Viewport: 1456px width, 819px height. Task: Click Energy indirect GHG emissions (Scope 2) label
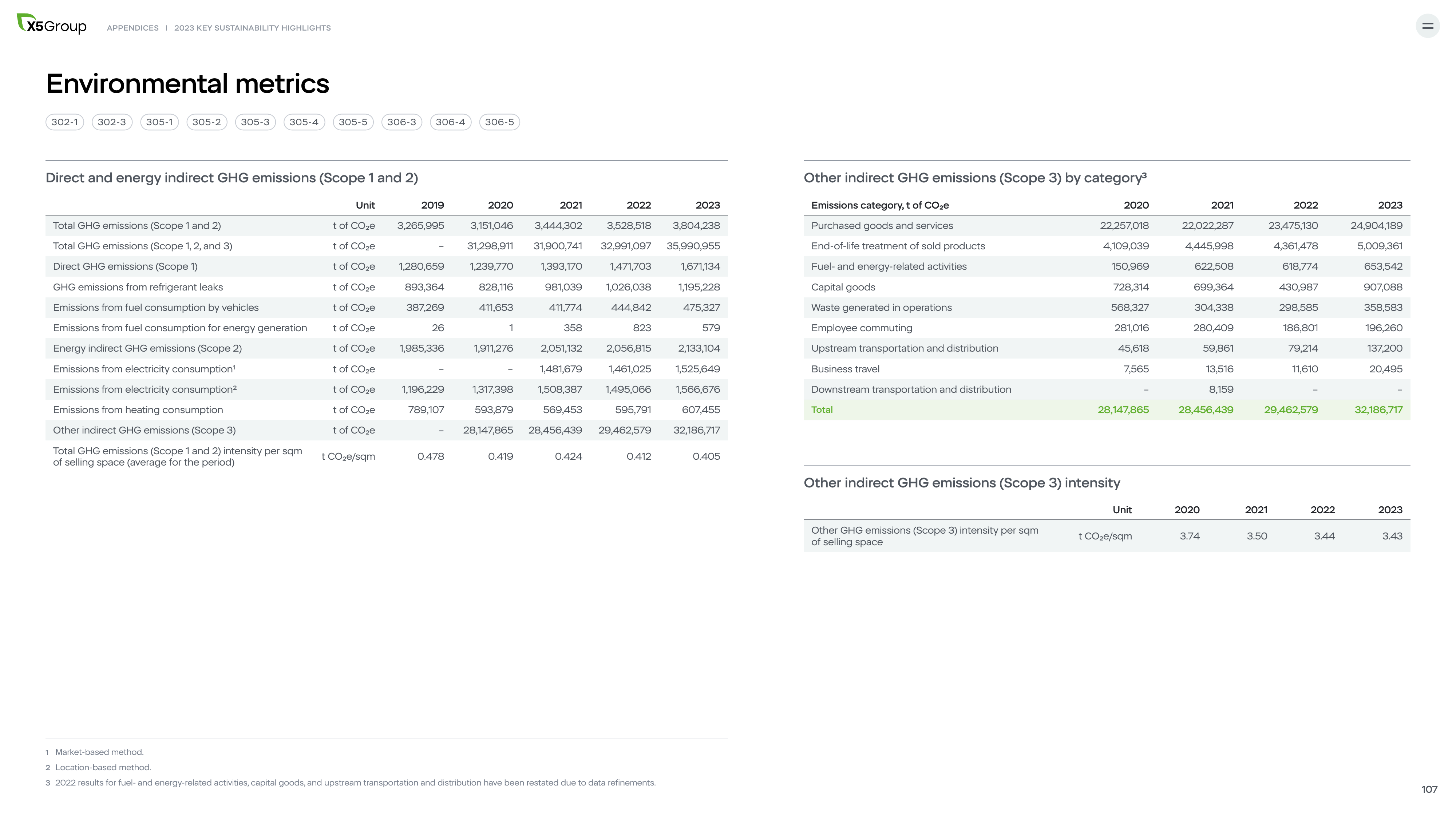point(147,348)
